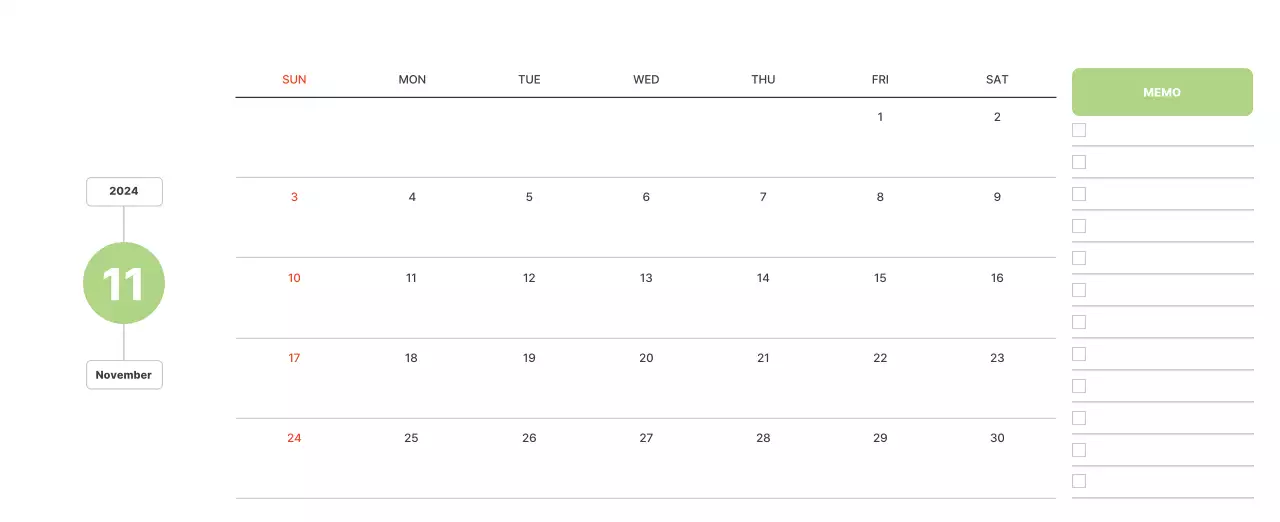Click the green month 11 circle
This screenshot has width=1280, height=522.
pyautogui.click(x=124, y=283)
